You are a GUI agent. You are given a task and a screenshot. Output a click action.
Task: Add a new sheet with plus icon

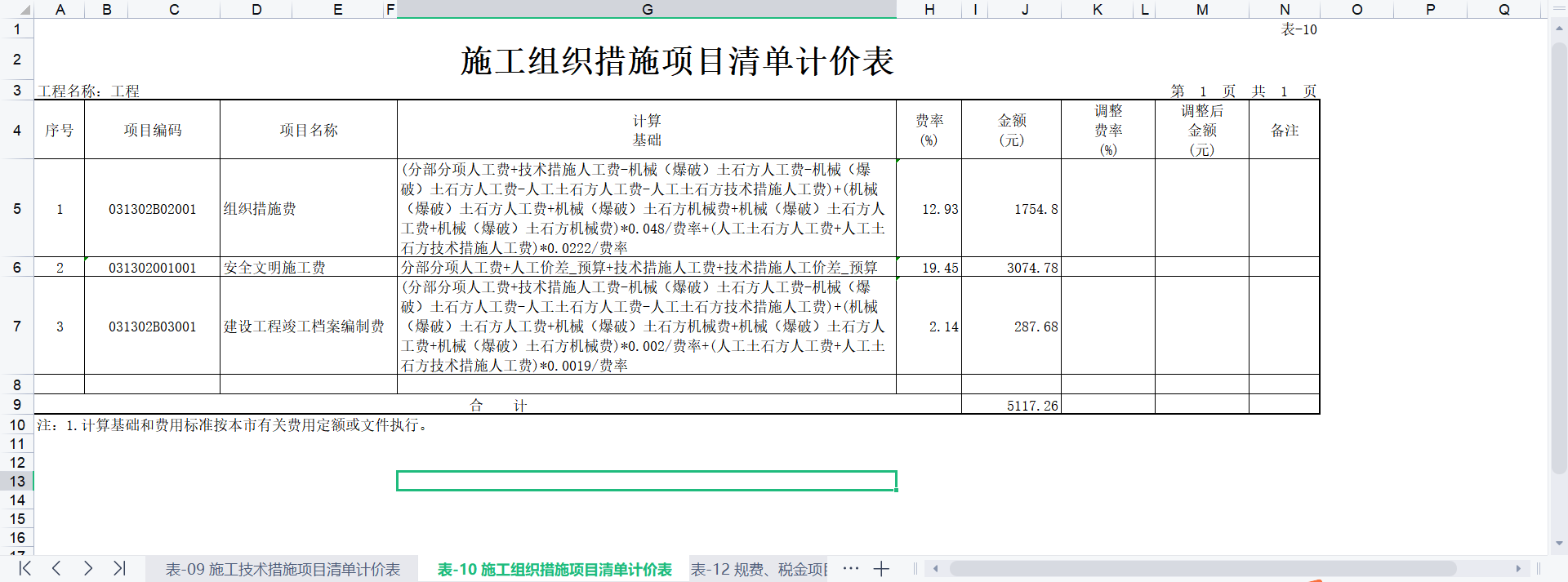point(881,569)
